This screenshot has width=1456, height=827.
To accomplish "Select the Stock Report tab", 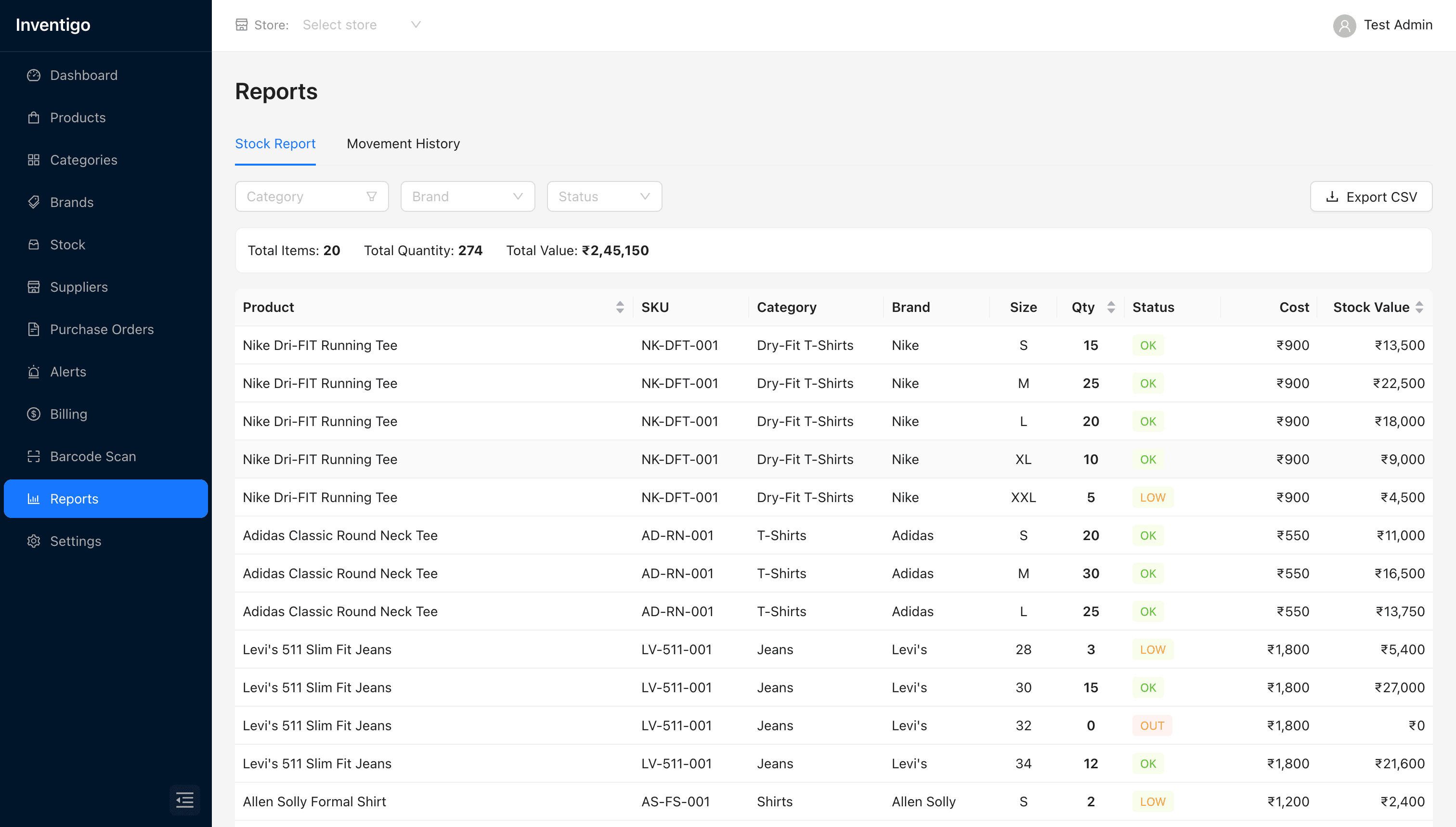I will pos(275,144).
